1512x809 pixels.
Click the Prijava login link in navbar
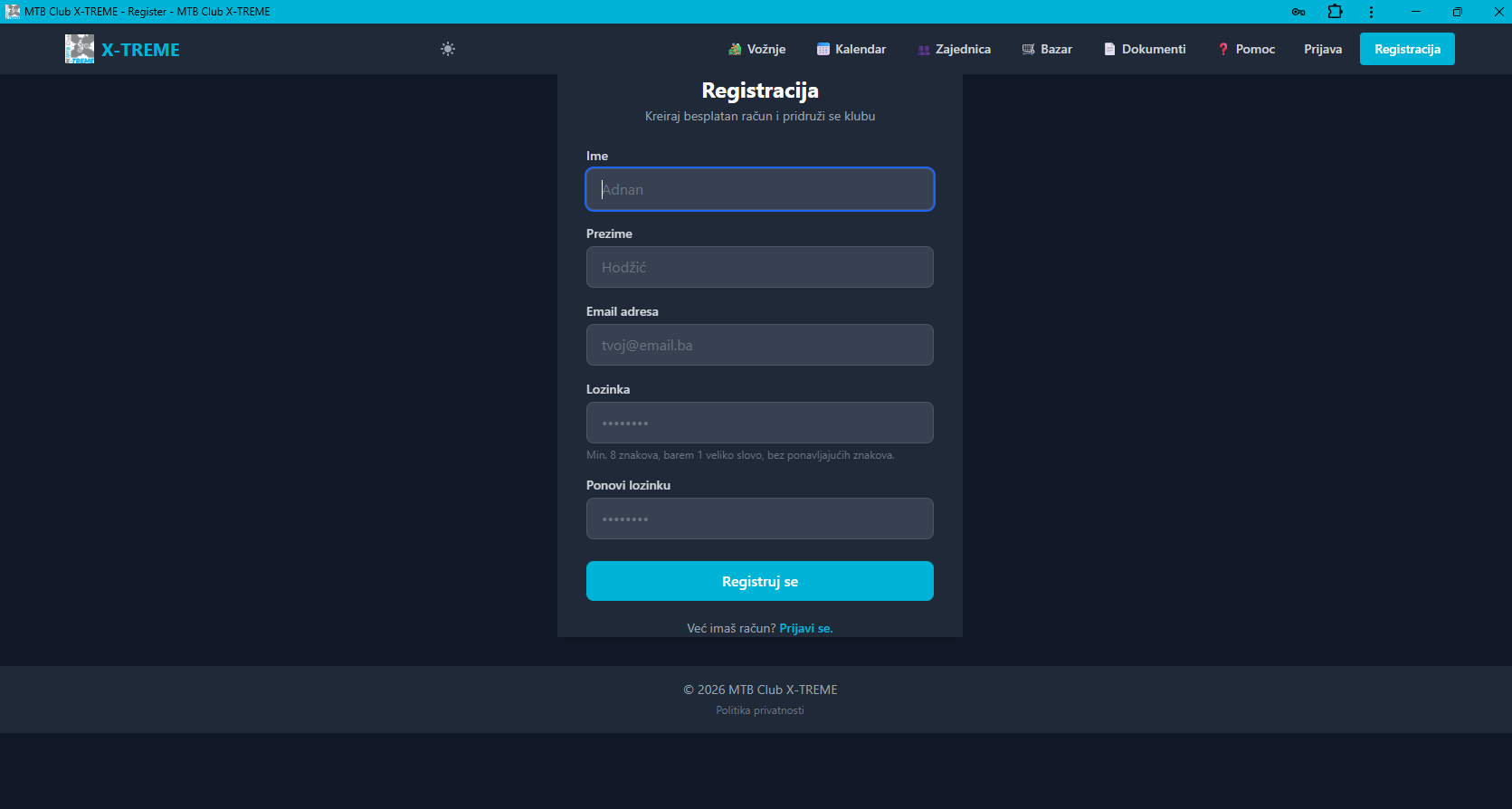click(1322, 49)
